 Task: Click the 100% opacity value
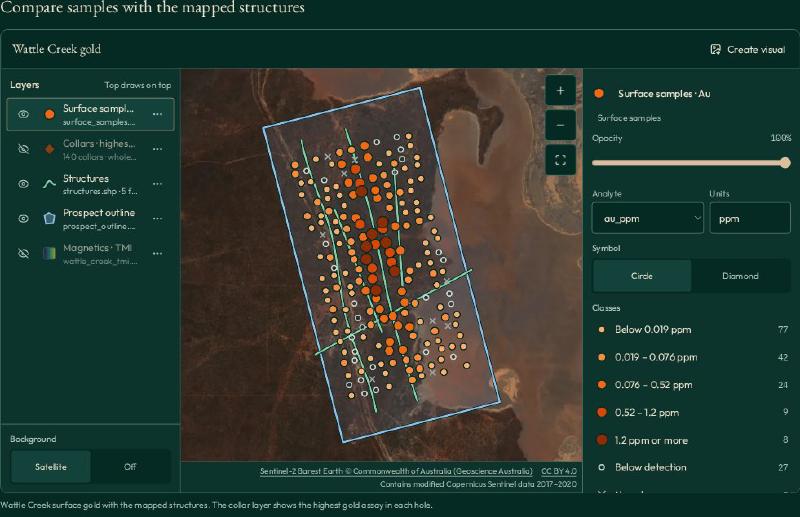coord(781,138)
